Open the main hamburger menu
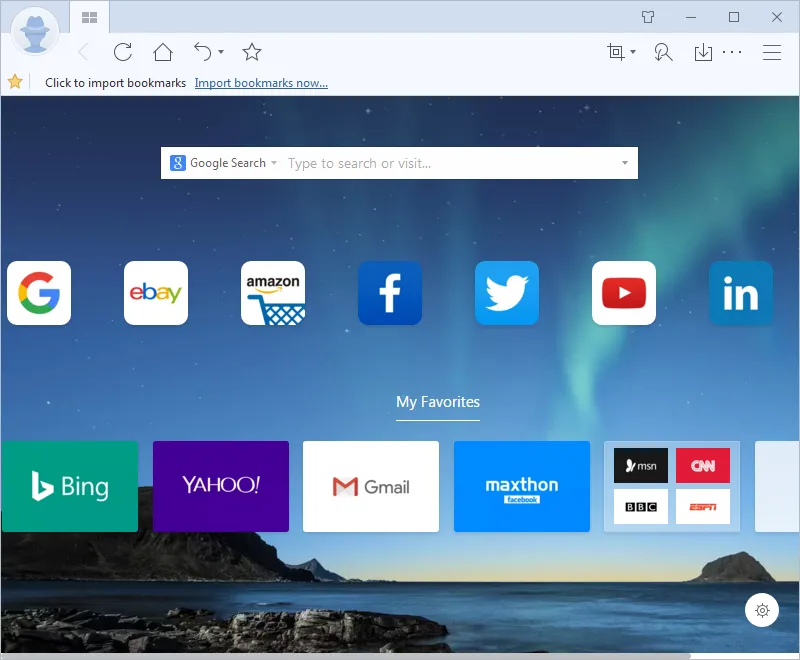 pyautogui.click(x=771, y=52)
